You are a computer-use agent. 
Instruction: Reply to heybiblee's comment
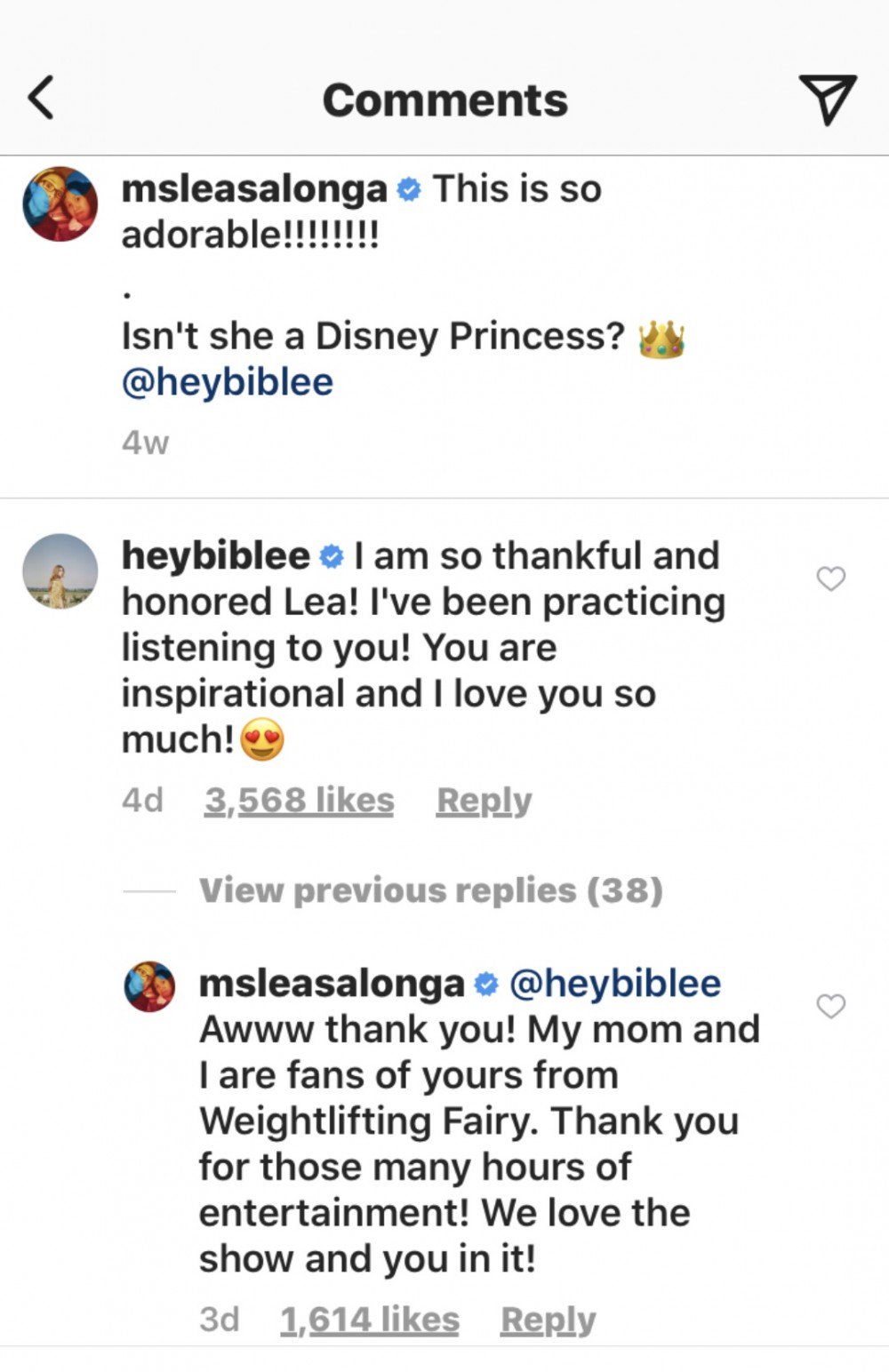(484, 801)
